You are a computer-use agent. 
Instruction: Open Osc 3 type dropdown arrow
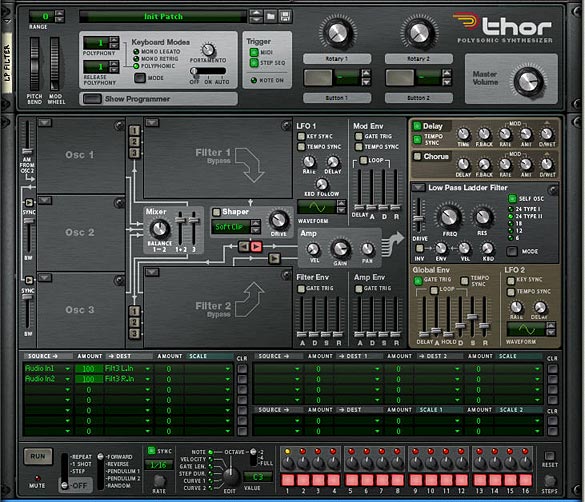(x=45, y=277)
